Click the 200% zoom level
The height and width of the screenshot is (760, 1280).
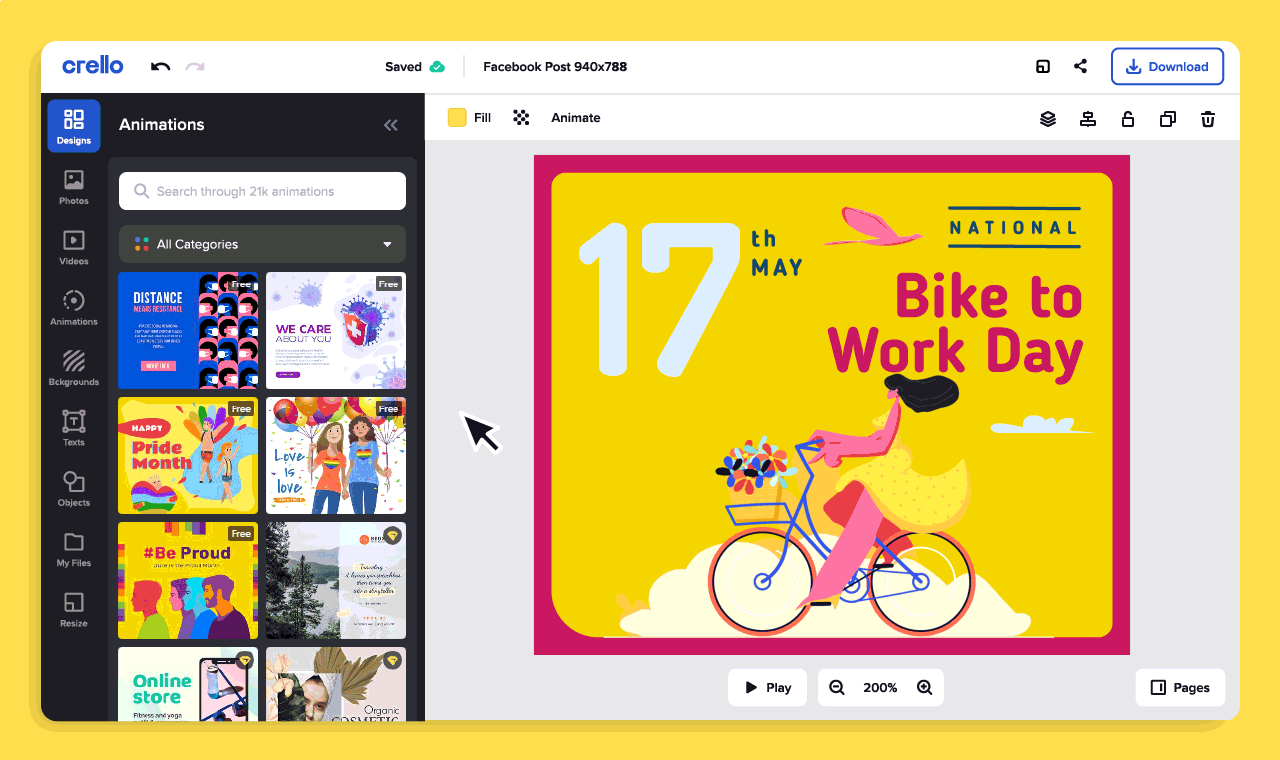coord(880,688)
